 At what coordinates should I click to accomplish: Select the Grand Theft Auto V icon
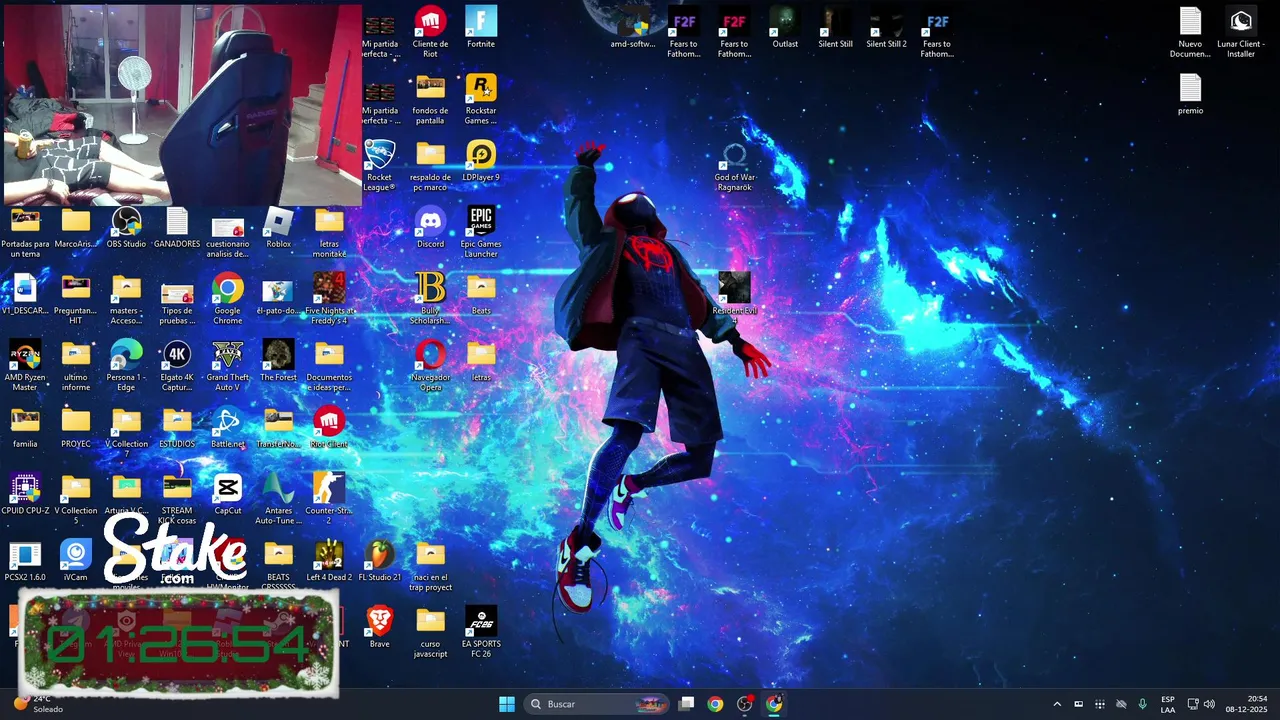point(227,365)
